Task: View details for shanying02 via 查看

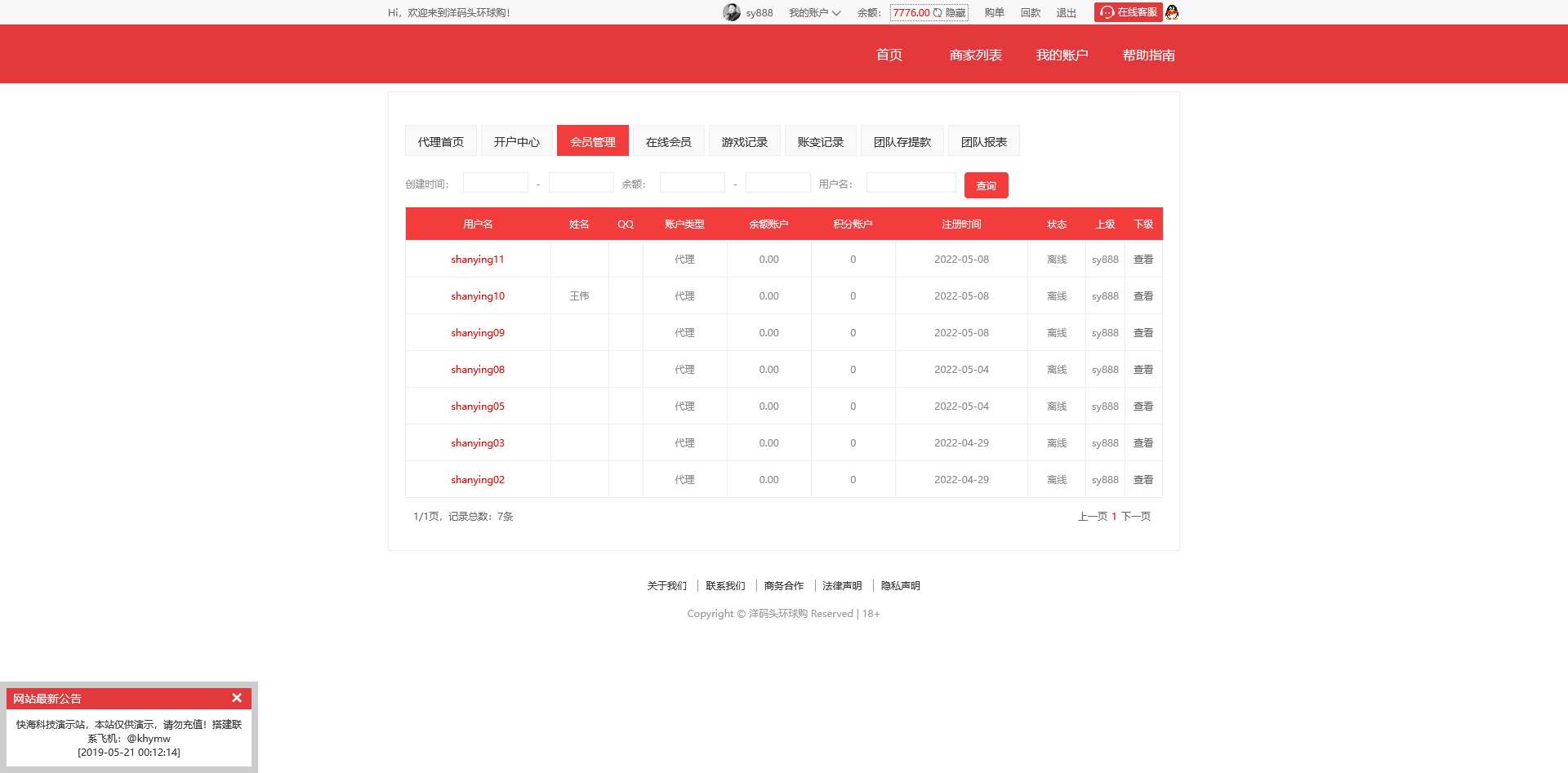Action: 1143,479
